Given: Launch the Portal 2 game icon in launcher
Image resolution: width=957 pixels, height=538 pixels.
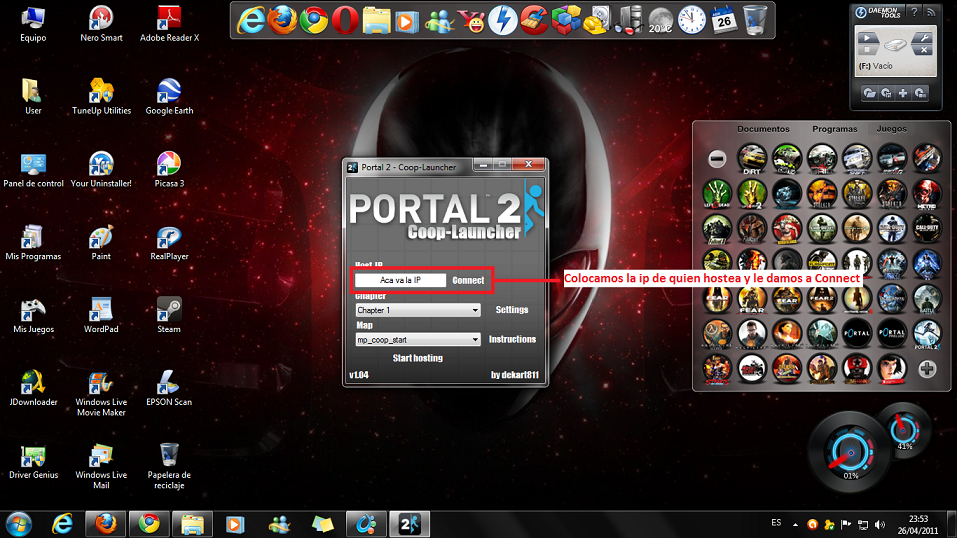Looking at the screenshot, I should click(927, 333).
